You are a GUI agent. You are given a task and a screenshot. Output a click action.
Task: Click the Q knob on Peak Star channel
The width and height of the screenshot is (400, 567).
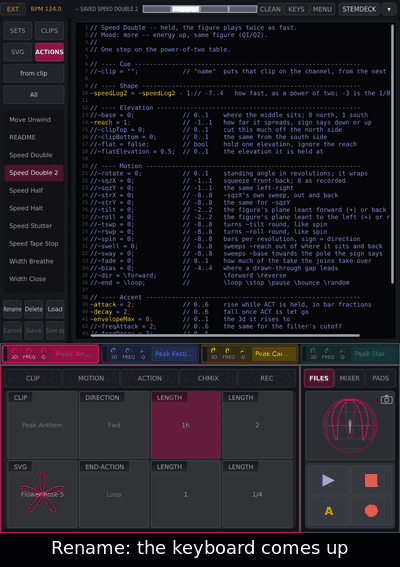click(342, 351)
